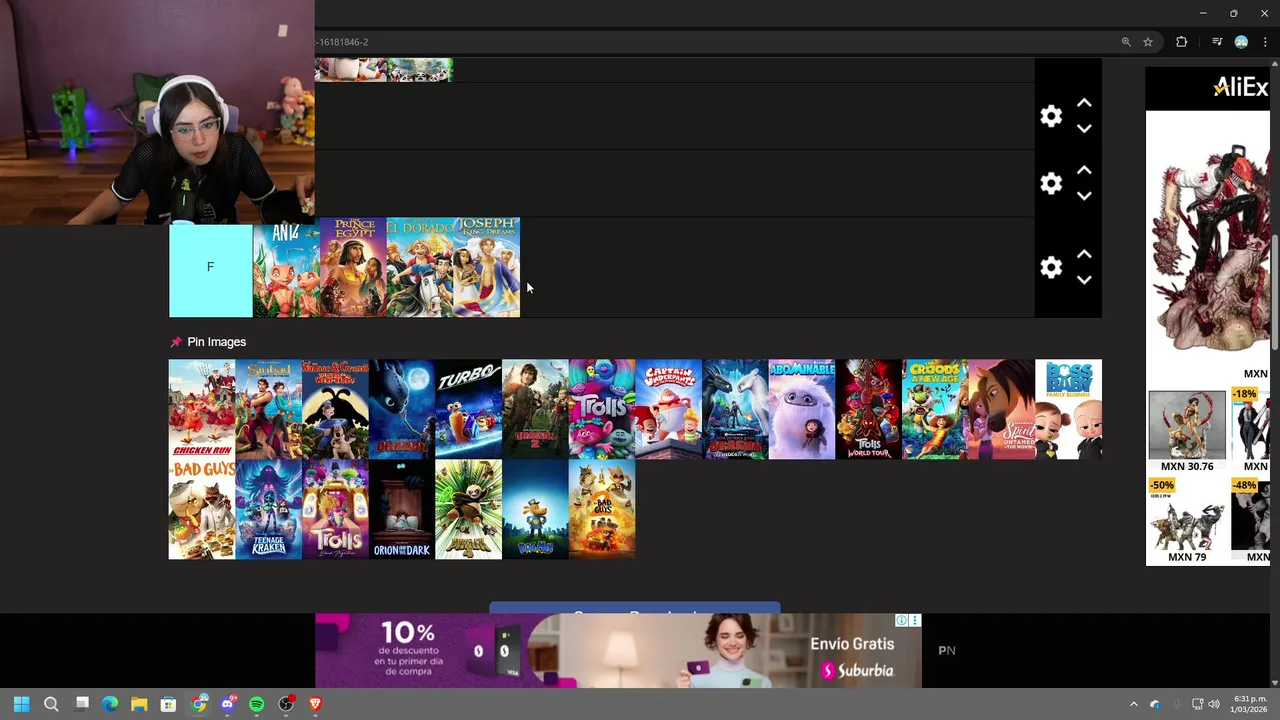Open the Windows Start menu
The height and width of the screenshot is (720, 1280).
point(21,704)
